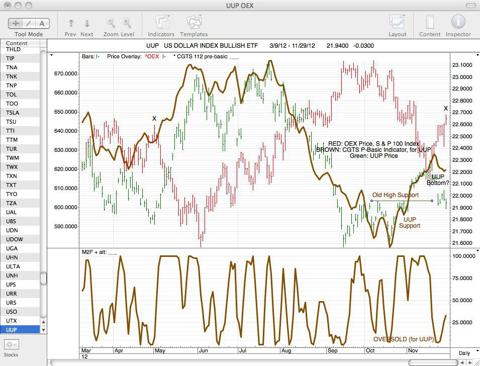Select the line drawing tool mode
Viewport: 480px width, 366px height.
pyautogui.click(x=29, y=23)
